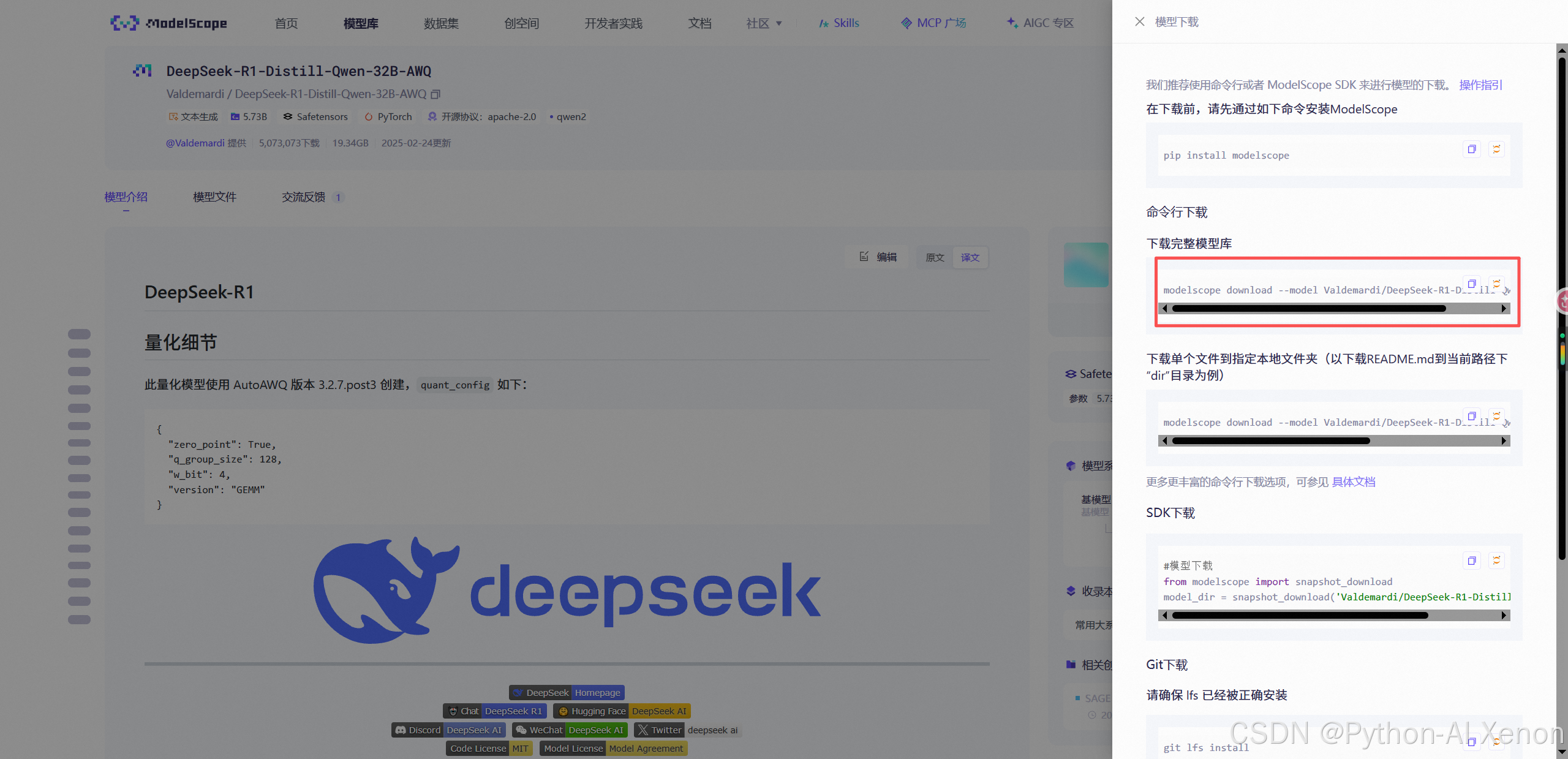
Task: Click the "2025-02-24更新" date text
Action: pyautogui.click(x=416, y=143)
